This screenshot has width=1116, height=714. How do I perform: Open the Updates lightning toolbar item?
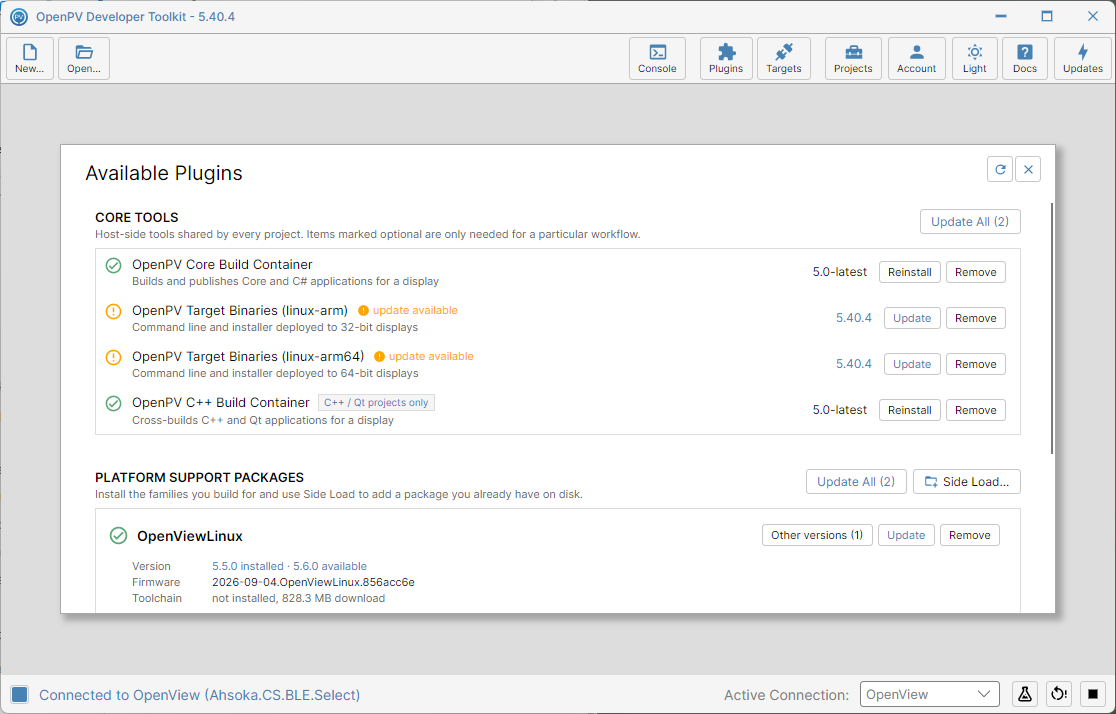pyautogui.click(x=1083, y=58)
